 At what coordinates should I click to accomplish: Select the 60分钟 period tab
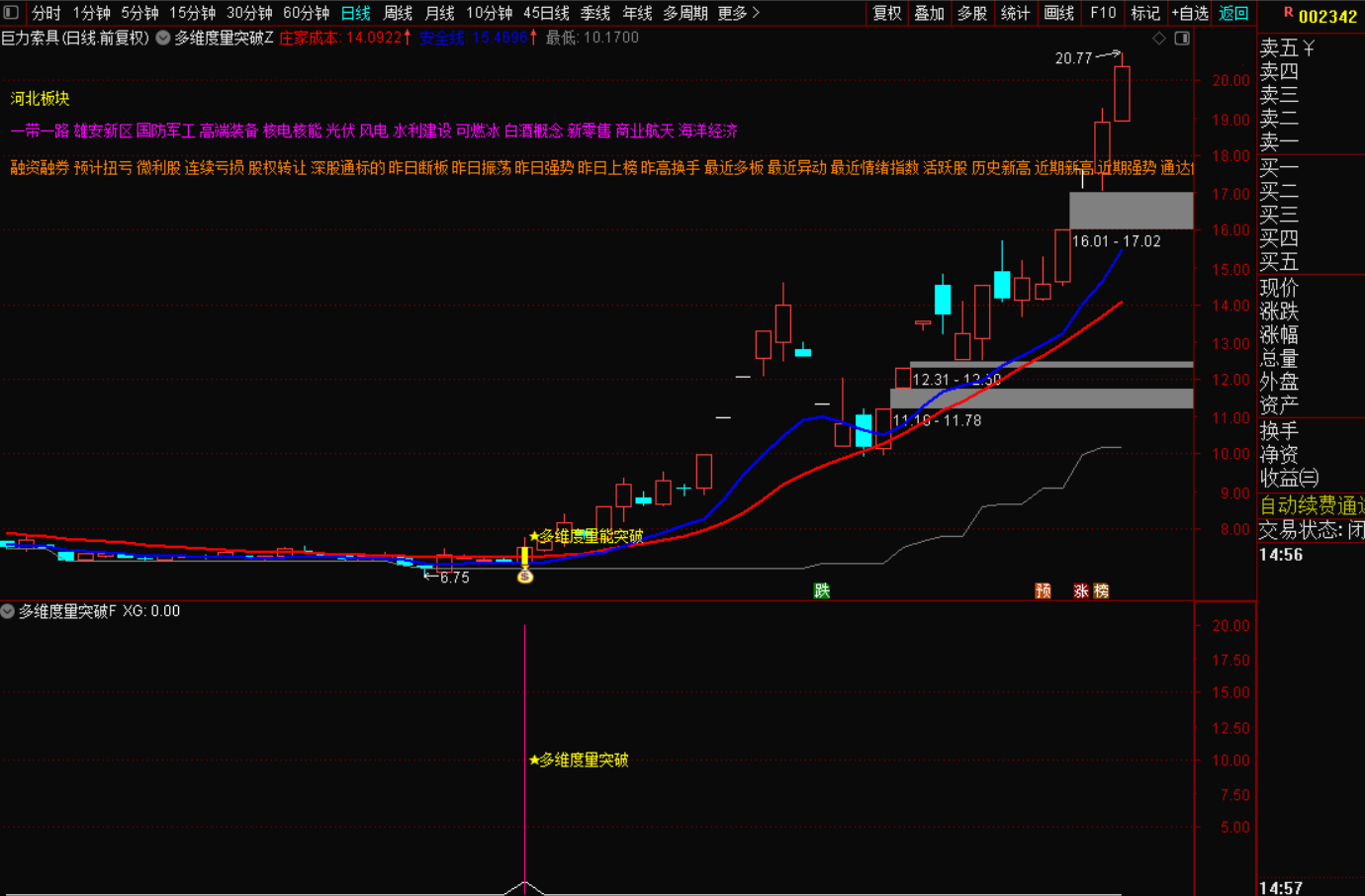click(x=306, y=13)
